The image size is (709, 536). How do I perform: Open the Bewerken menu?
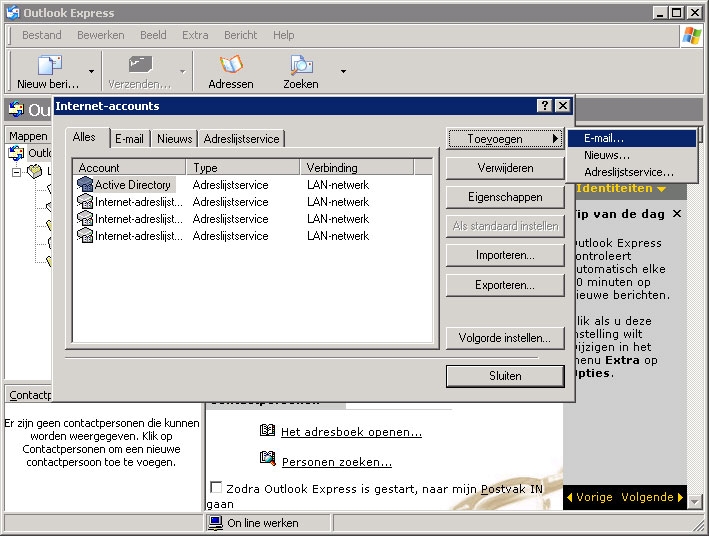coord(100,35)
